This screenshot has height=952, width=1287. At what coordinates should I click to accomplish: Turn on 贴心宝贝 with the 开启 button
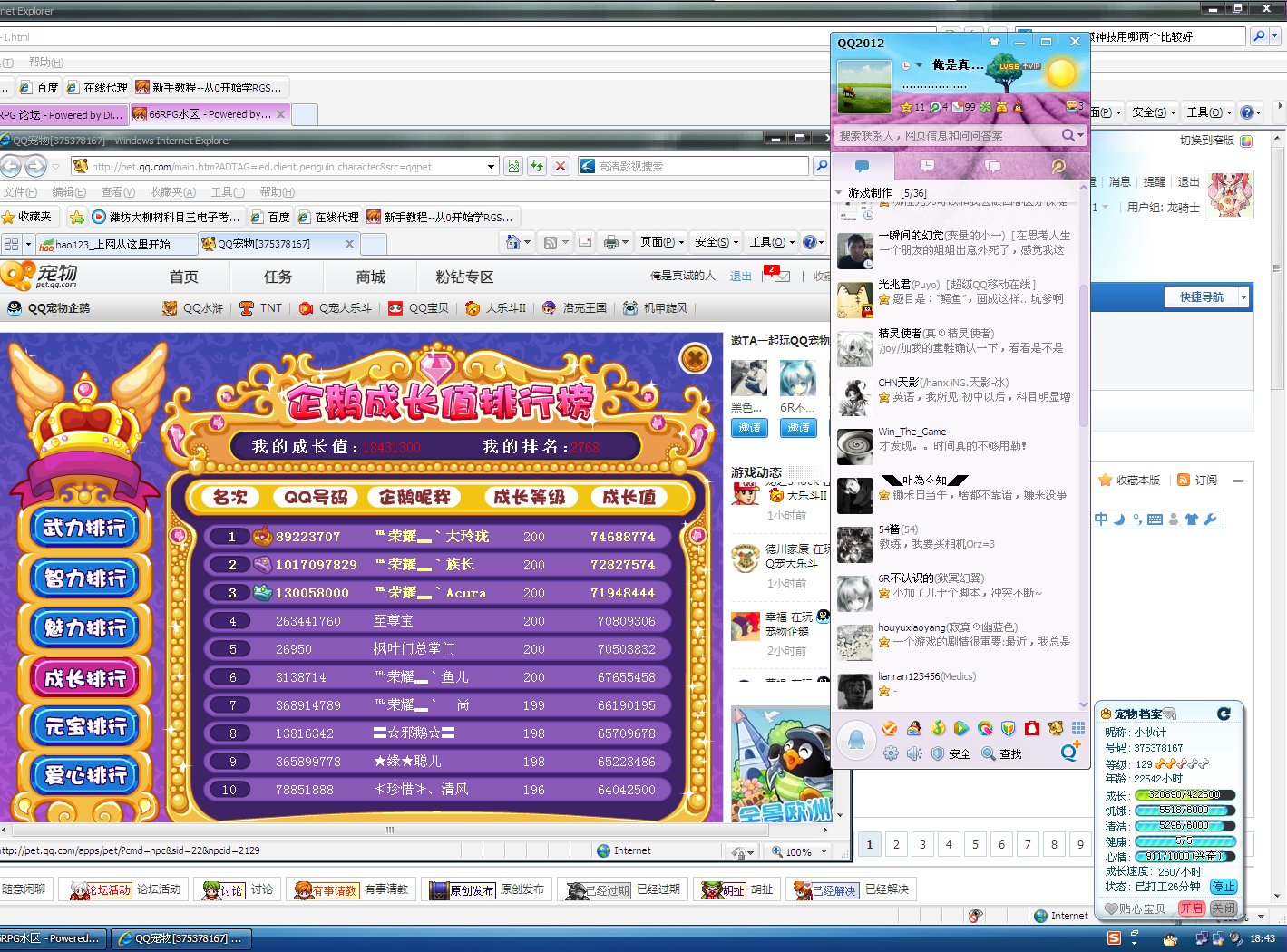(x=1191, y=908)
